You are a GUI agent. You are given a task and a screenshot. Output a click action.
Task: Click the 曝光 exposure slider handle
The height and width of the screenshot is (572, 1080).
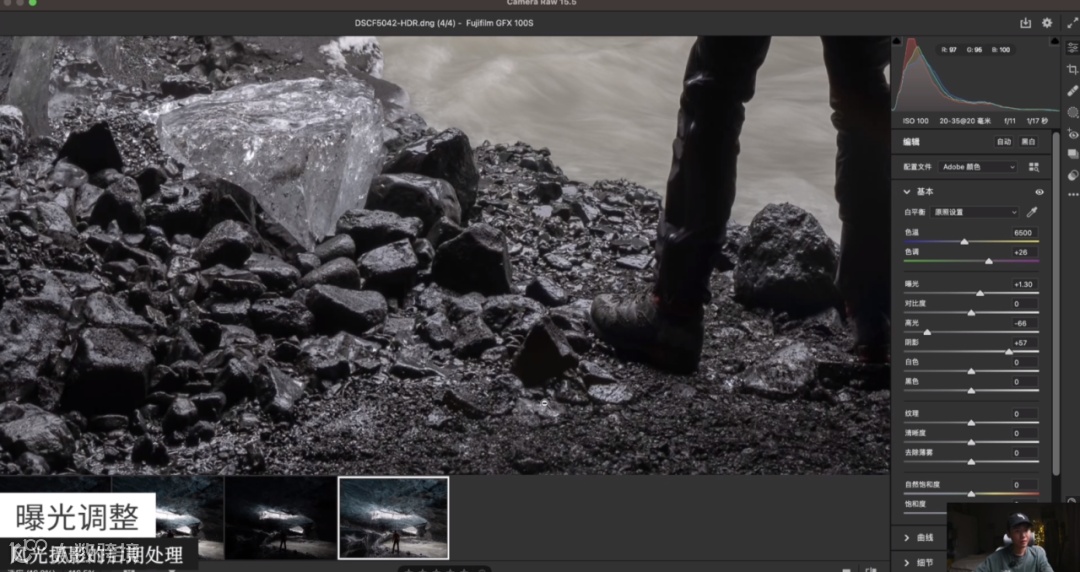(x=980, y=293)
